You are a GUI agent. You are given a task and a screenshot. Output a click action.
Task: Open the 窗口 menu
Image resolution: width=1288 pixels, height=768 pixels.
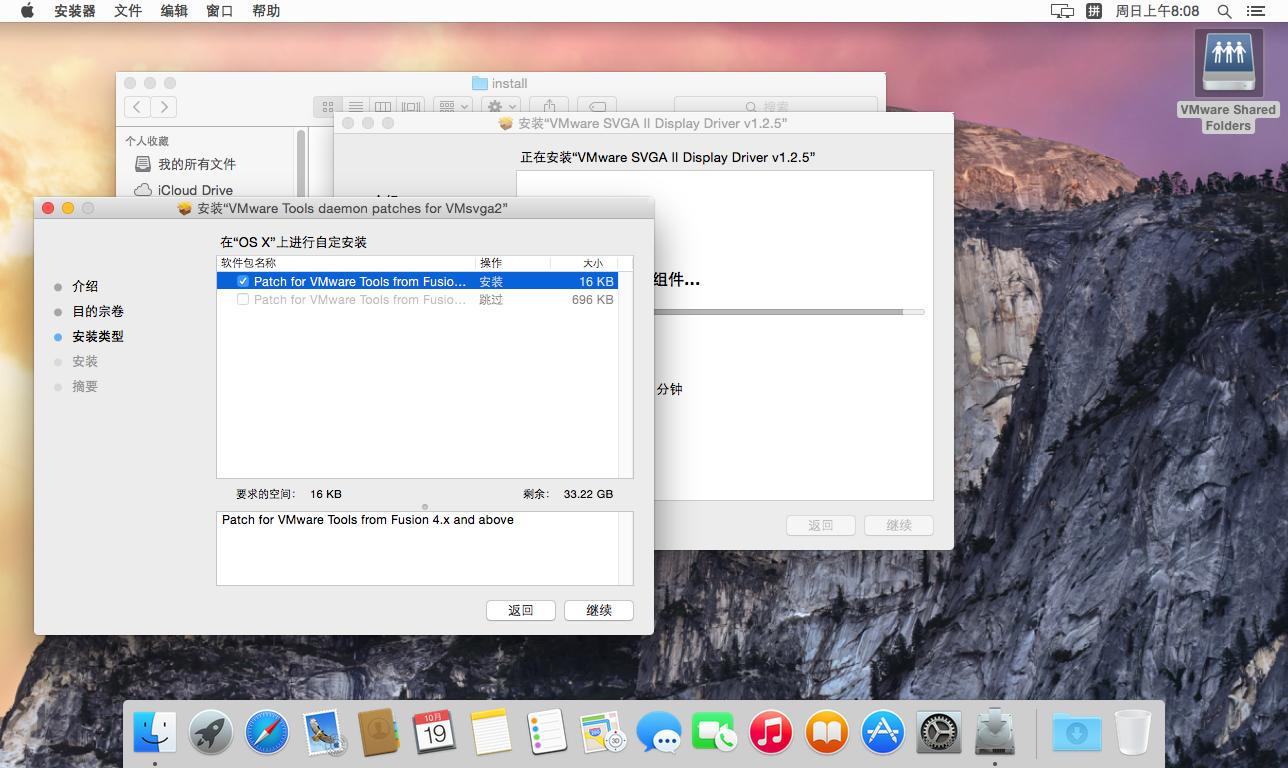[219, 11]
